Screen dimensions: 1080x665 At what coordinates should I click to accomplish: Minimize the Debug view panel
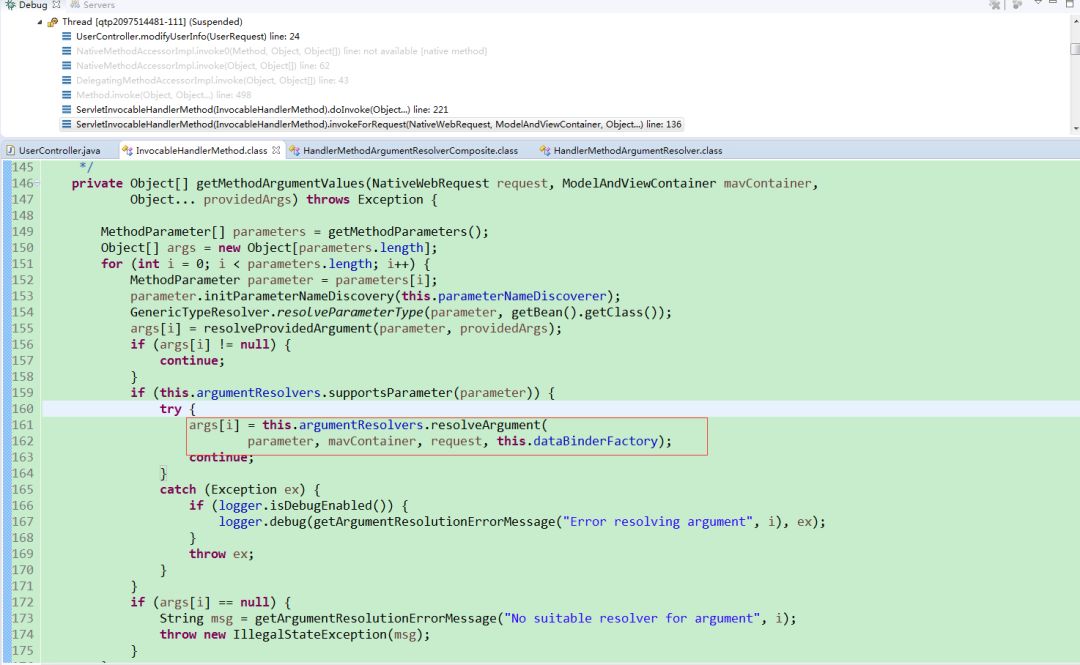1053,3
